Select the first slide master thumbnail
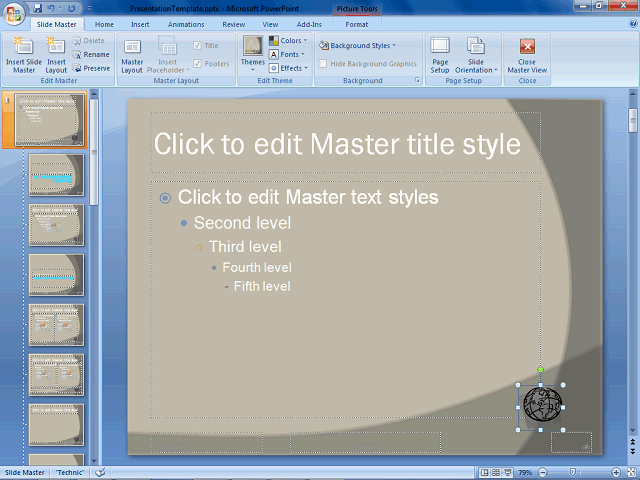Viewport: 640px width, 480px height. [x=50, y=119]
